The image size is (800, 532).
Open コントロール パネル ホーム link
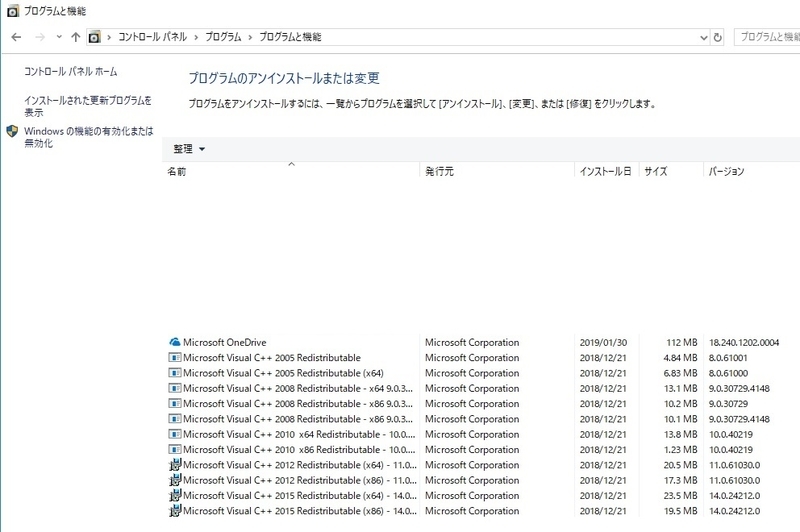(x=70, y=71)
